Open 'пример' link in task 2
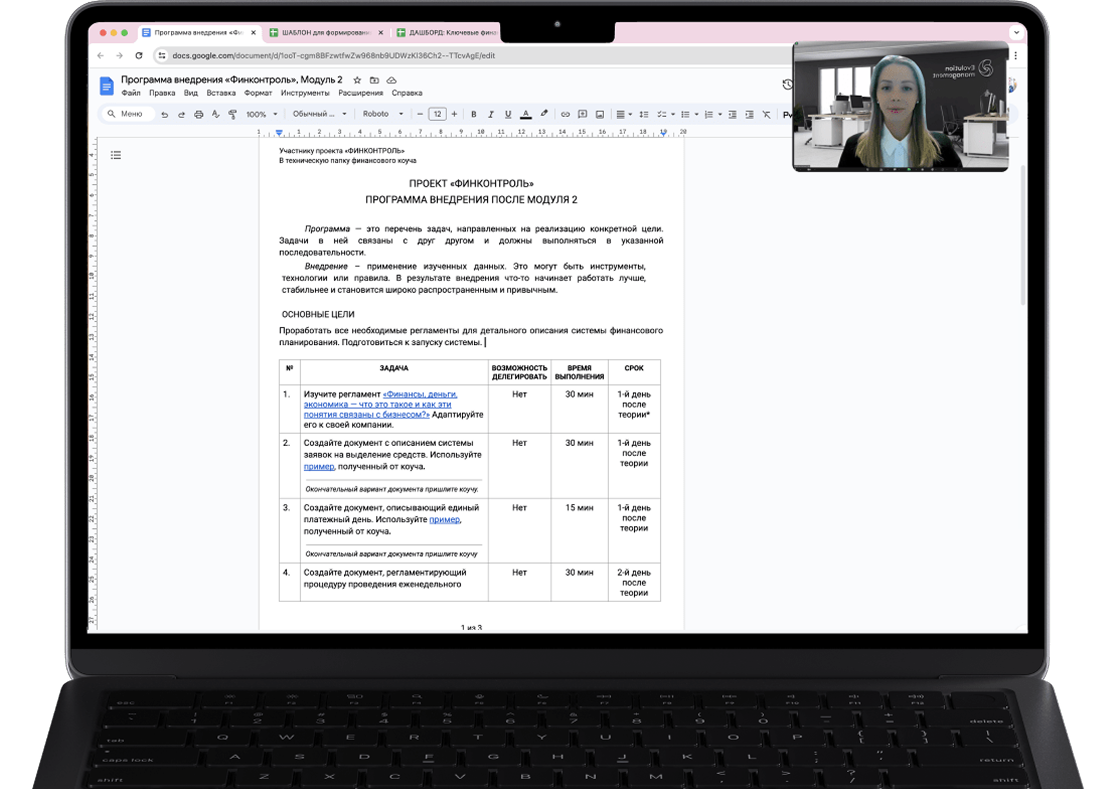Screen dimensions: 1118x789 coord(319,467)
